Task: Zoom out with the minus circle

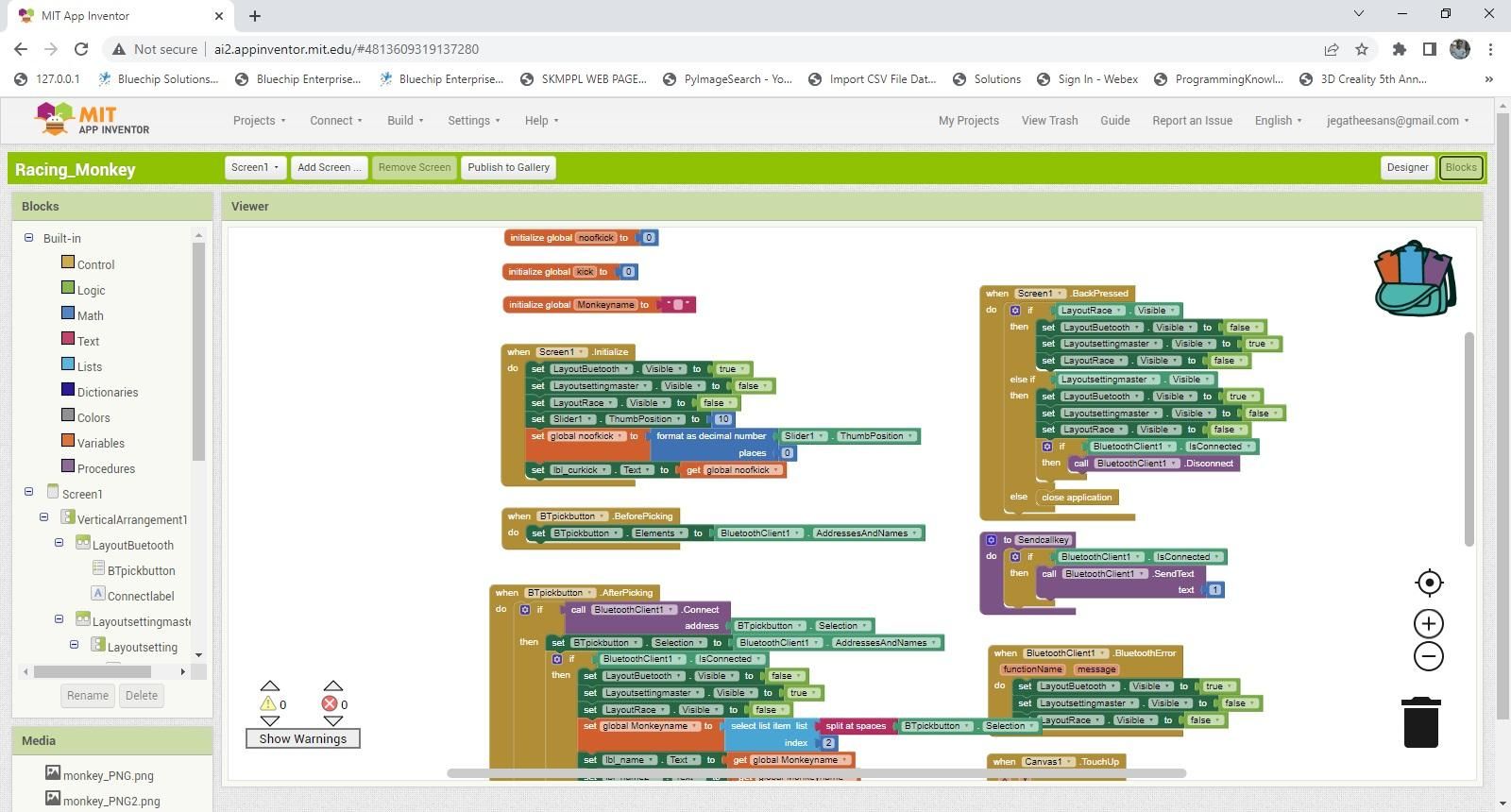Action: 1429,656
